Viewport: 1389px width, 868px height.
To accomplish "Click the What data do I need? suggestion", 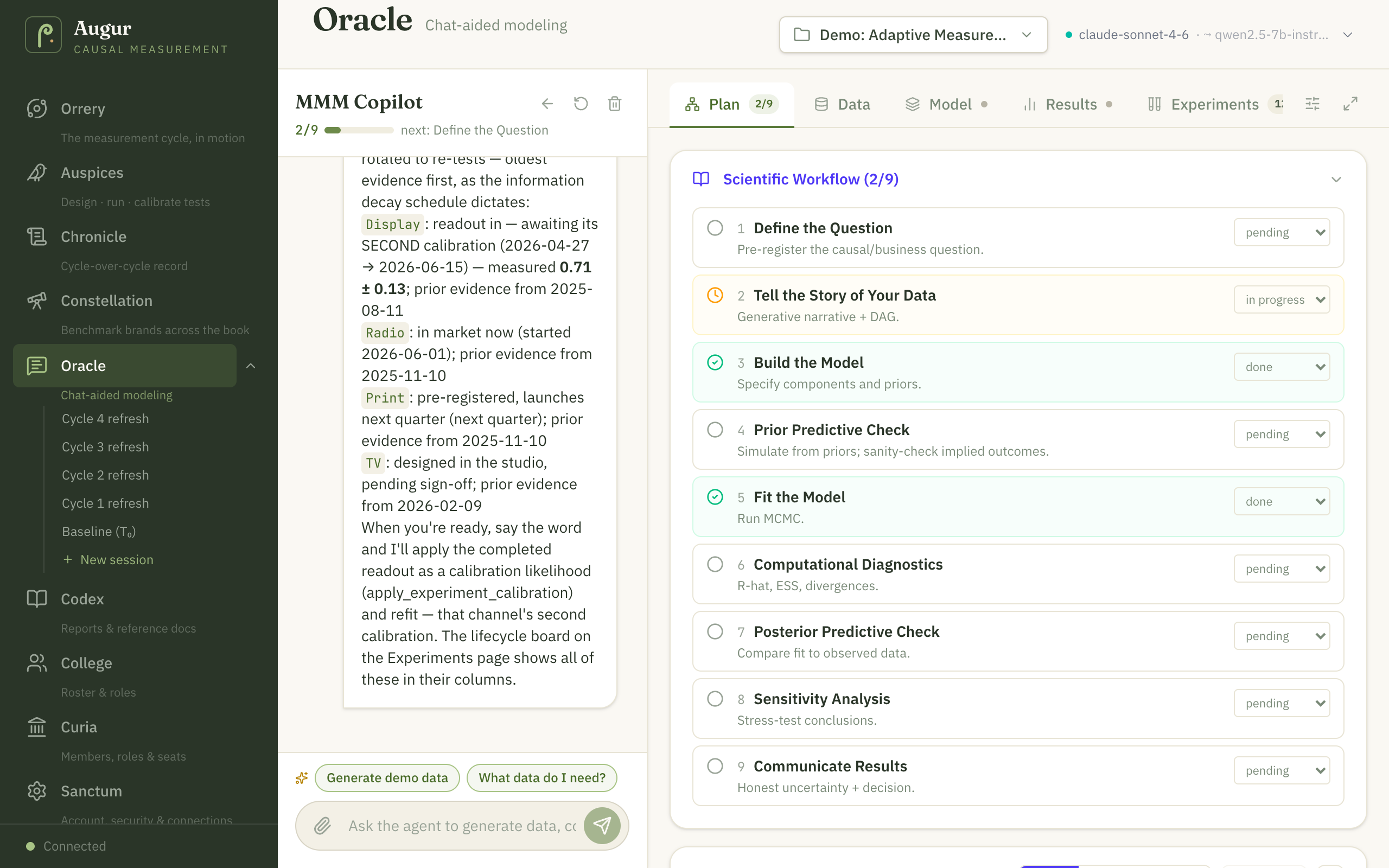I will (x=542, y=778).
